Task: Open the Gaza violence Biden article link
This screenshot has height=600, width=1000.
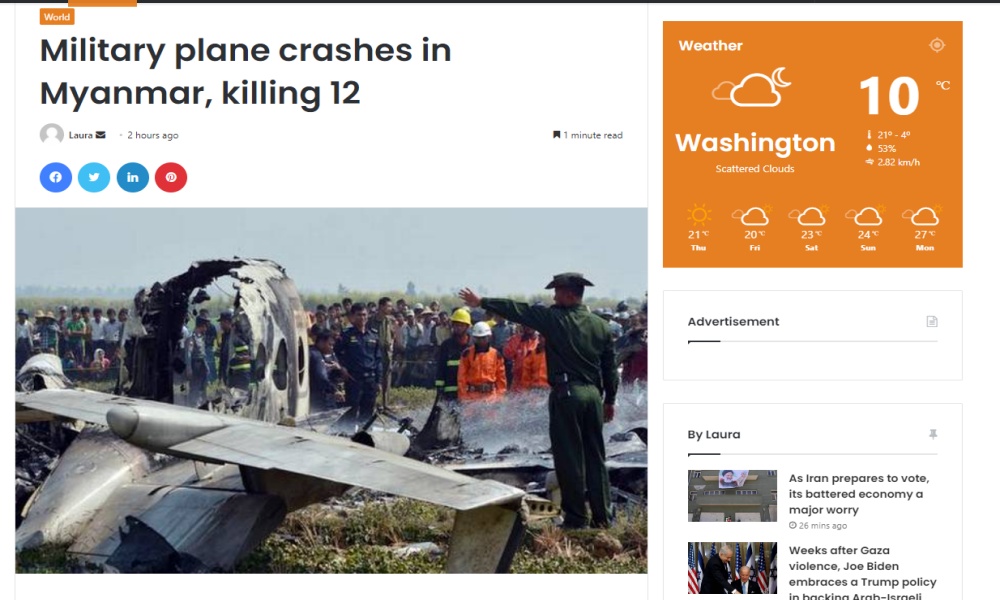Action: (862, 573)
